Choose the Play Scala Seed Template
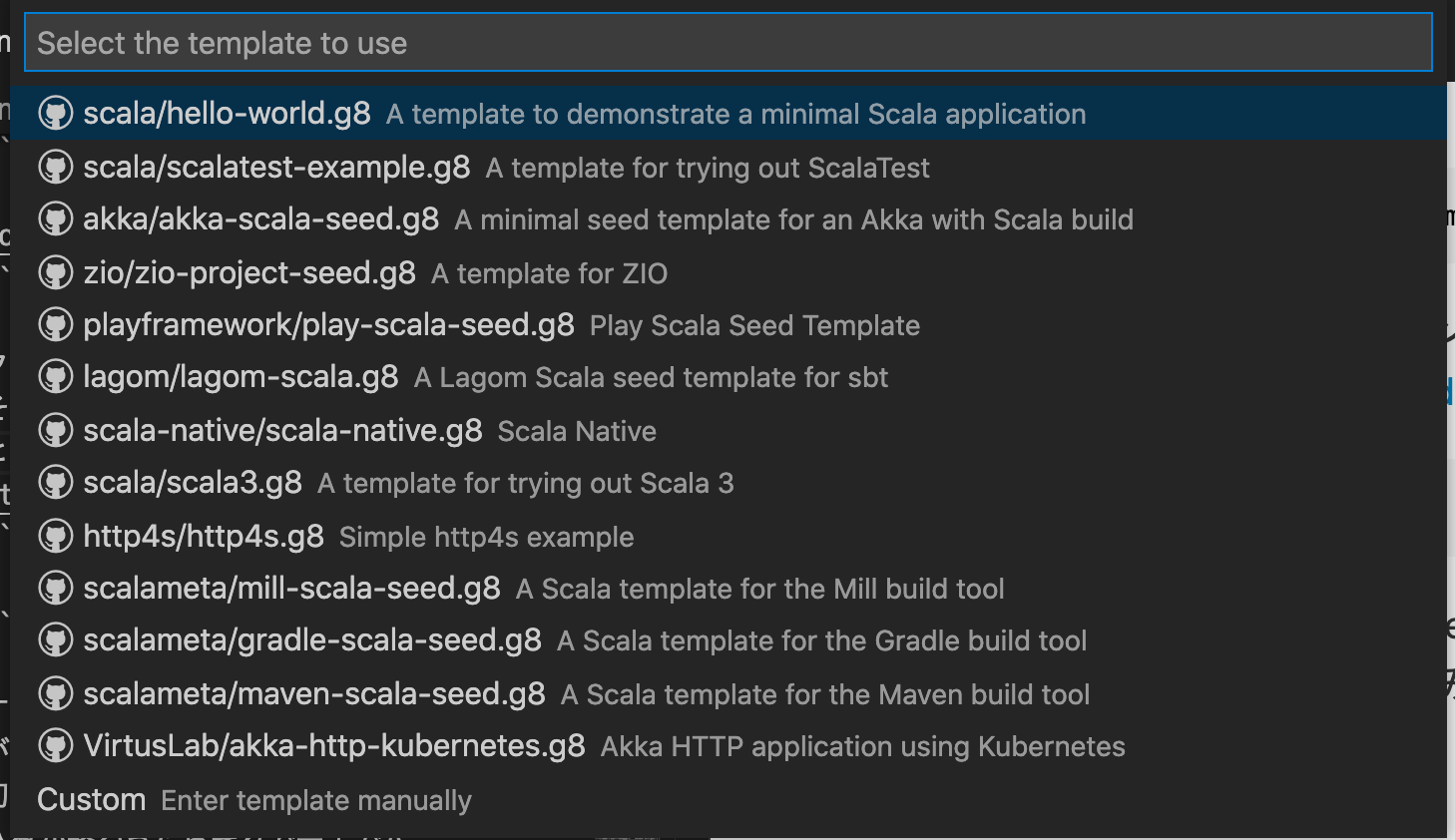Viewport: 1455px width, 840px height. [x=327, y=325]
